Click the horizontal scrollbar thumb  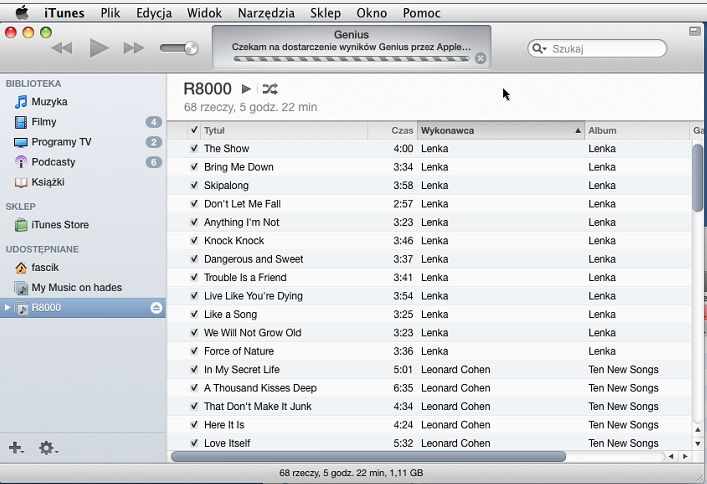[368, 456]
